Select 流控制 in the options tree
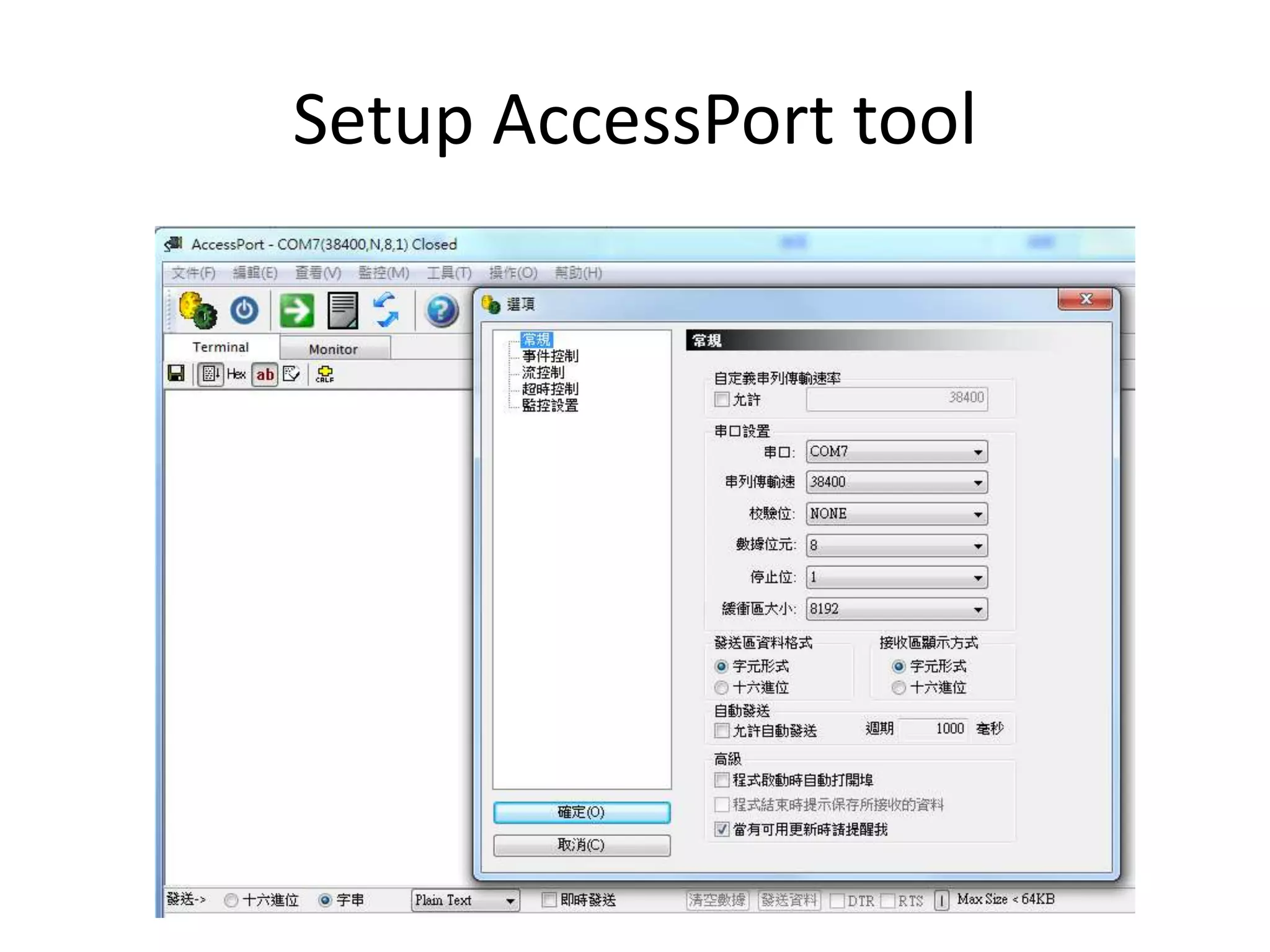The width and height of the screenshot is (1270, 952). 543,372
